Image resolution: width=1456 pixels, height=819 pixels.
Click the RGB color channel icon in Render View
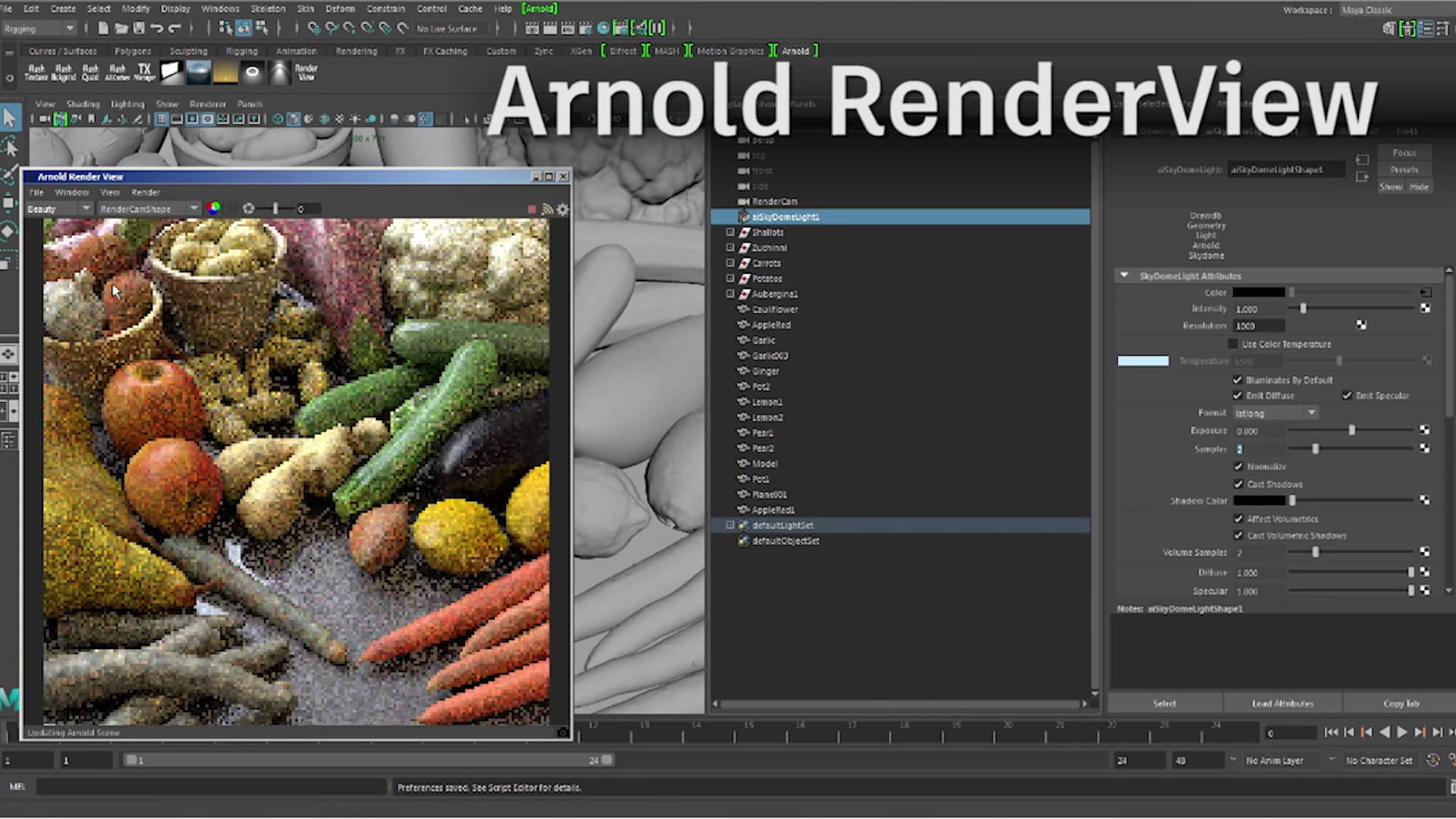pos(213,208)
